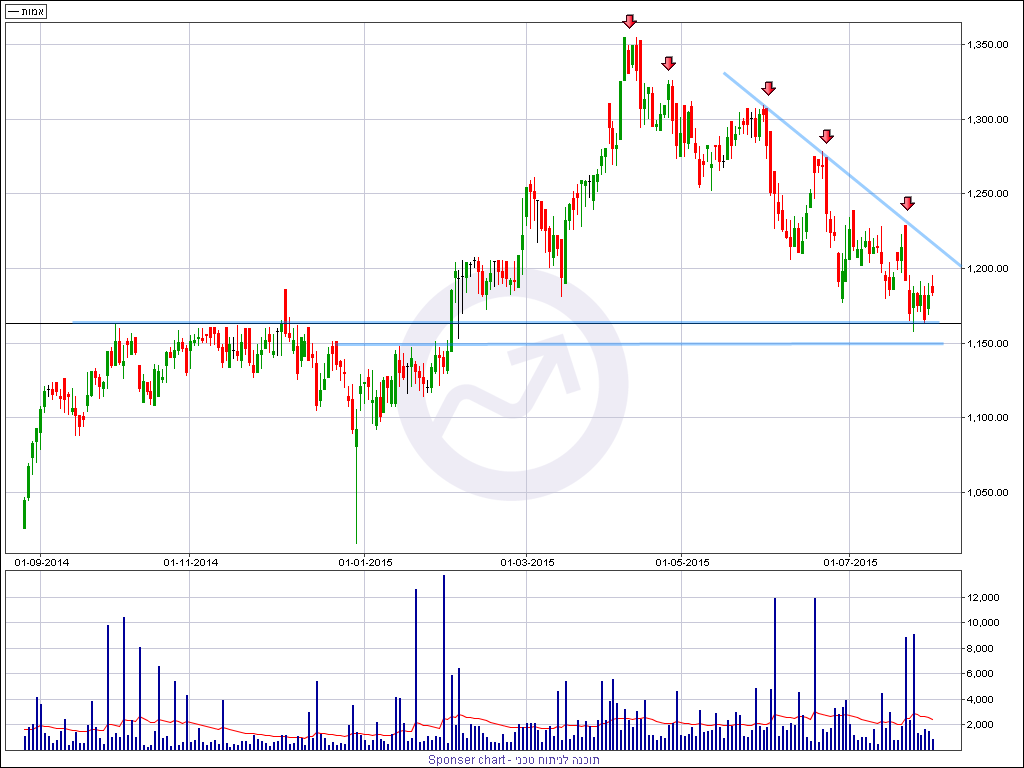Click the rightmost red arrow marker
Image resolution: width=1024 pixels, height=768 pixels.
907,203
